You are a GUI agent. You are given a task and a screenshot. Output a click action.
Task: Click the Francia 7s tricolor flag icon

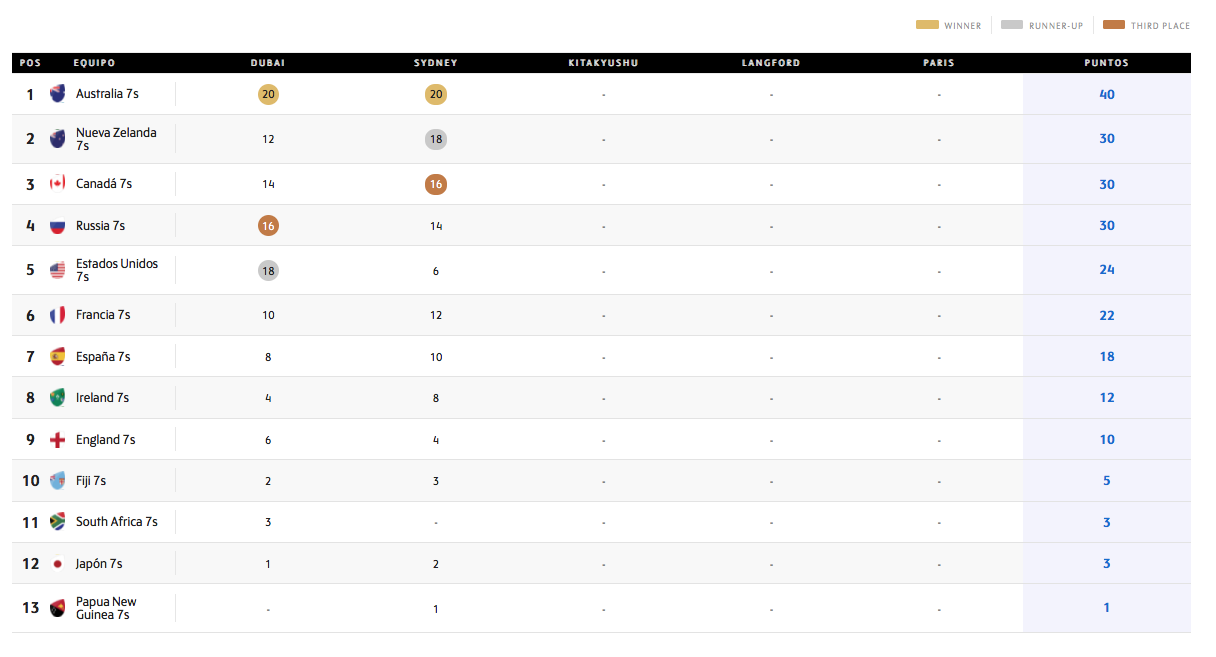pos(58,315)
